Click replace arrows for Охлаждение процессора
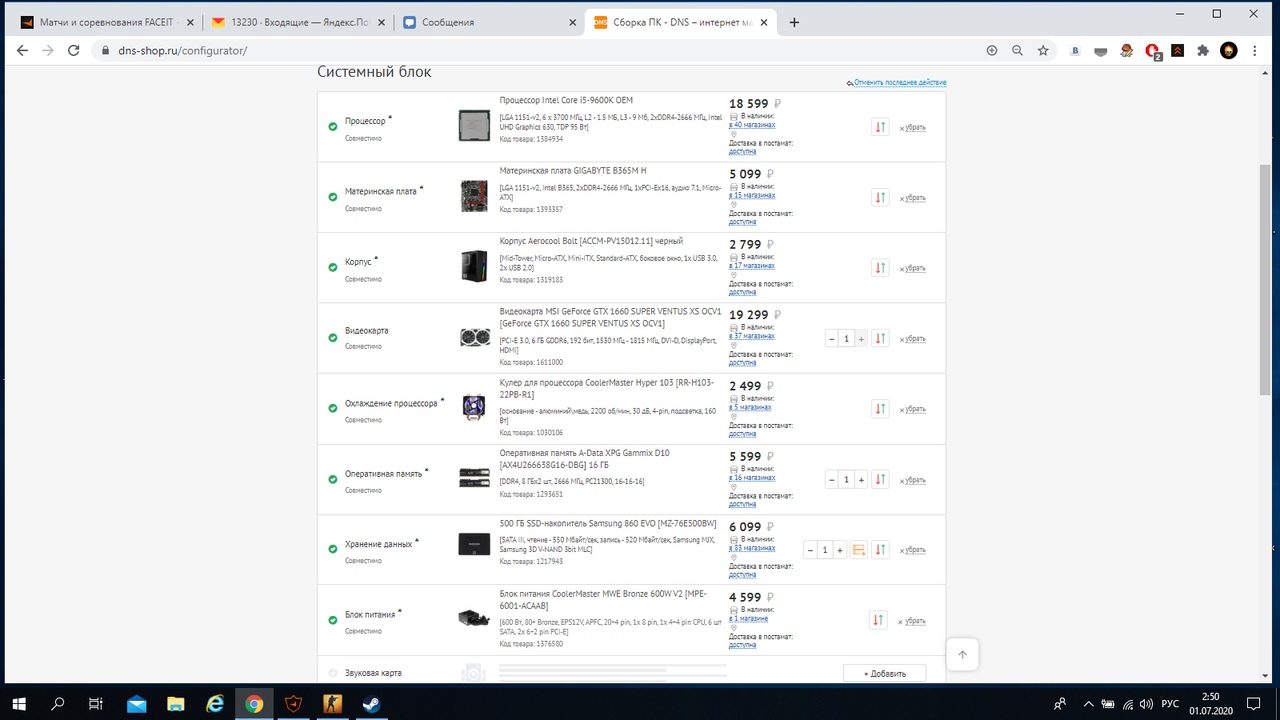Viewport: 1280px width, 720px height. (x=880, y=409)
